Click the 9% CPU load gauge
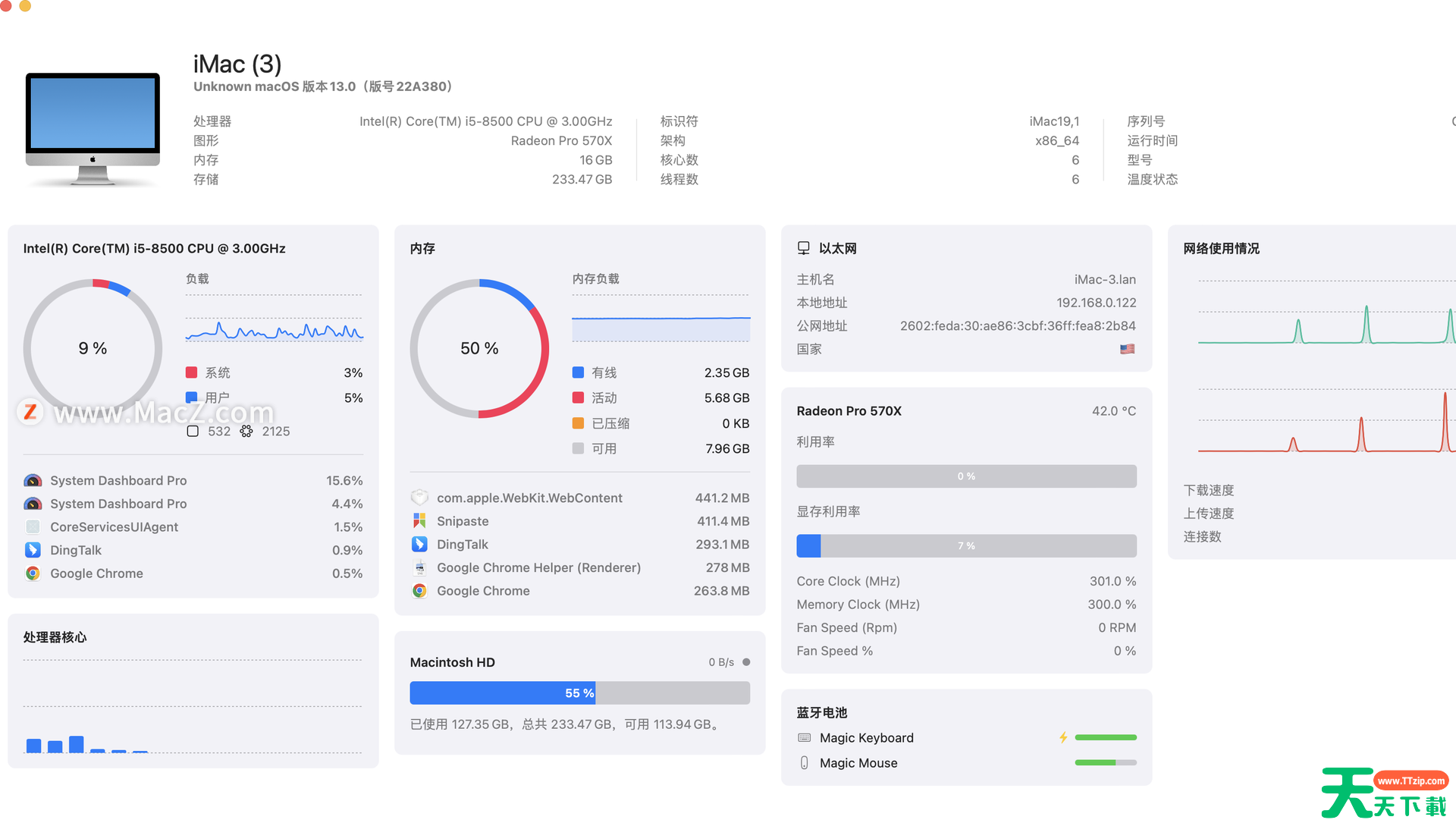The image size is (1456, 823). (93, 348)
